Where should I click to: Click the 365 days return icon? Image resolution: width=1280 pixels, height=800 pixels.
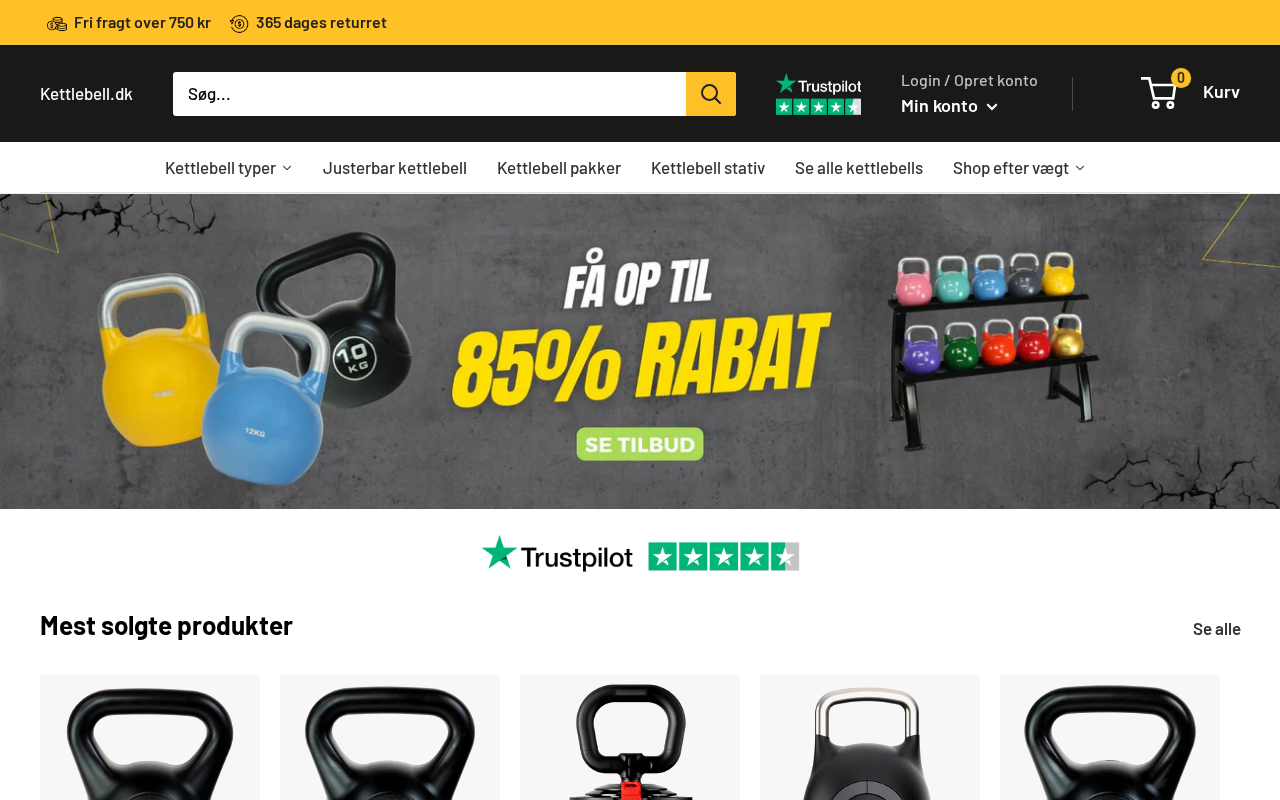pos(239,23)
